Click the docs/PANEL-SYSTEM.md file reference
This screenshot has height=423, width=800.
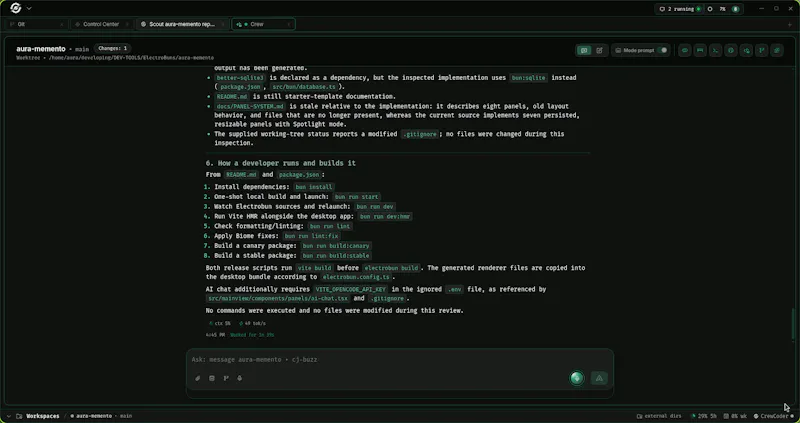click(x=250, y=107)
